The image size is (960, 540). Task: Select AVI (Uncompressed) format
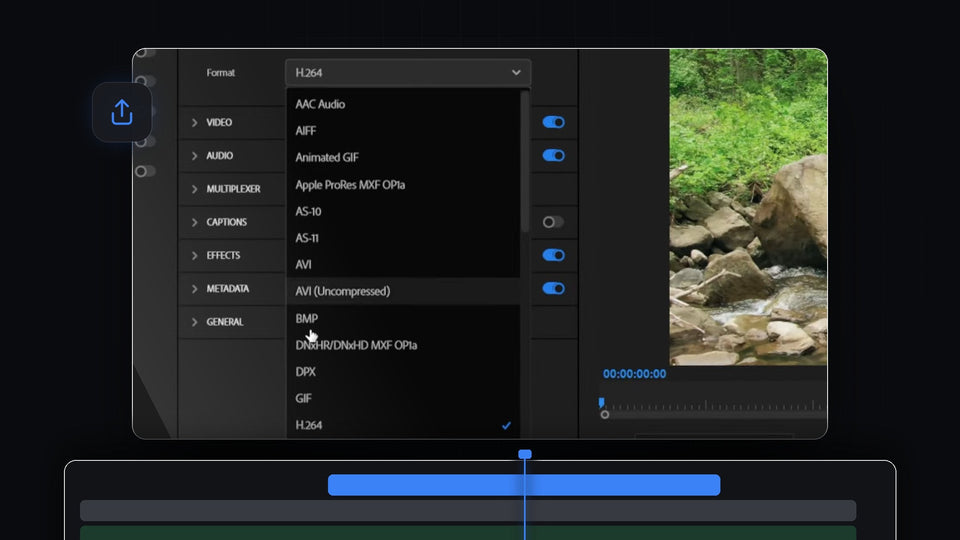pos(403,291)
